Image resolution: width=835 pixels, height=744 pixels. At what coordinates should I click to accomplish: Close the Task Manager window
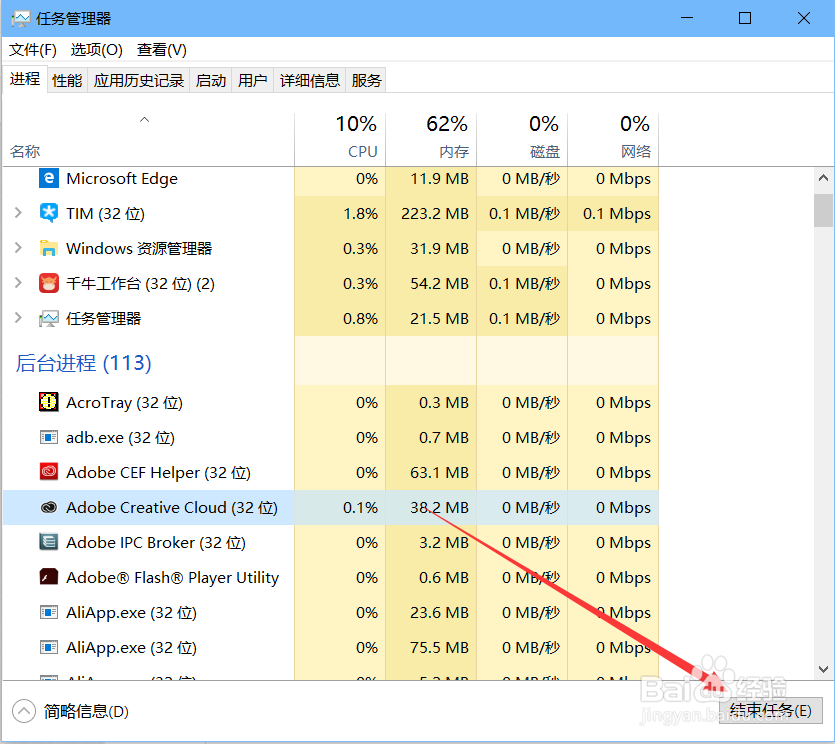pyautogui.click(x=804, y=18)
